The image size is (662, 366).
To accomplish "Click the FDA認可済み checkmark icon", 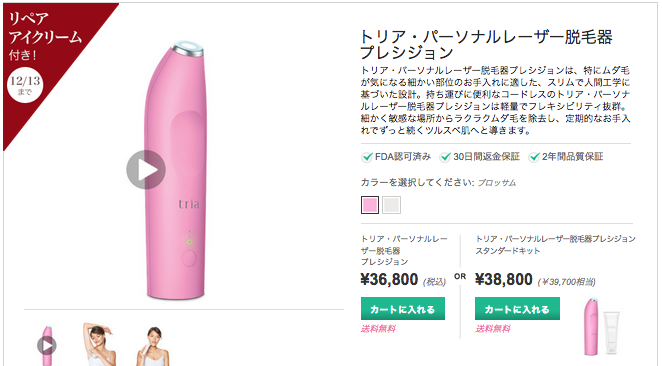I will click(367, 157).
